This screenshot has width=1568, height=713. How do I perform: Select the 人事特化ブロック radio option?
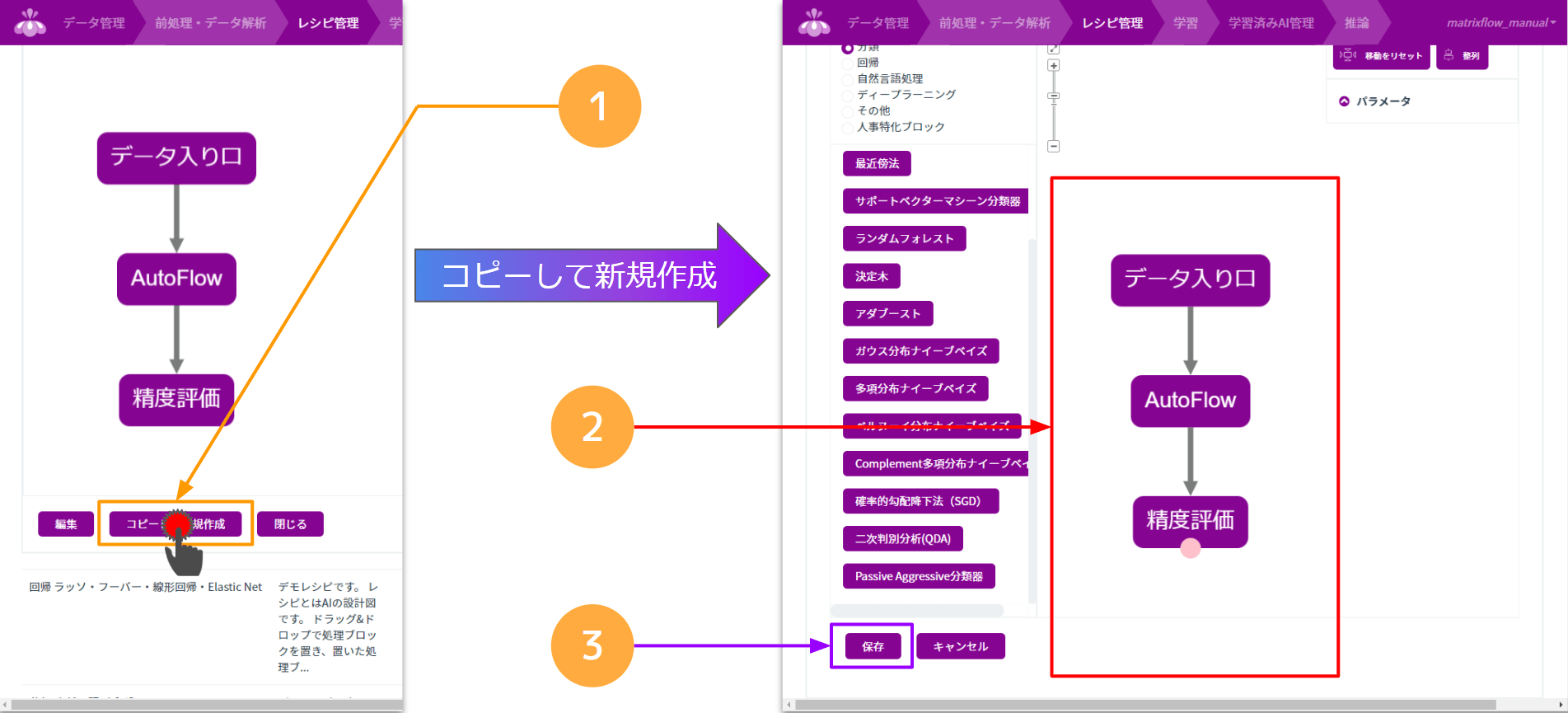click(847, 128)
